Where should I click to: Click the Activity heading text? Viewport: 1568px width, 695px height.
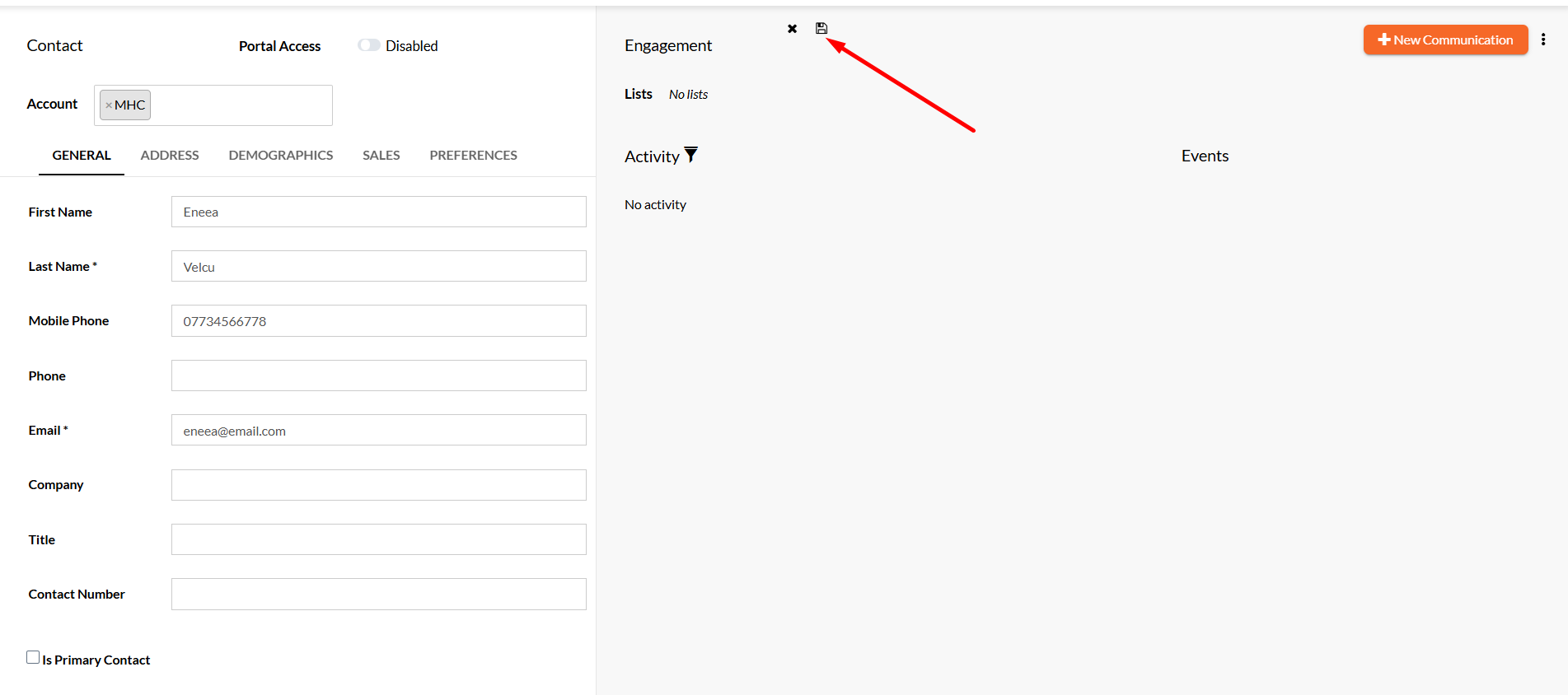pyautogui.click(x=652, y=156)
